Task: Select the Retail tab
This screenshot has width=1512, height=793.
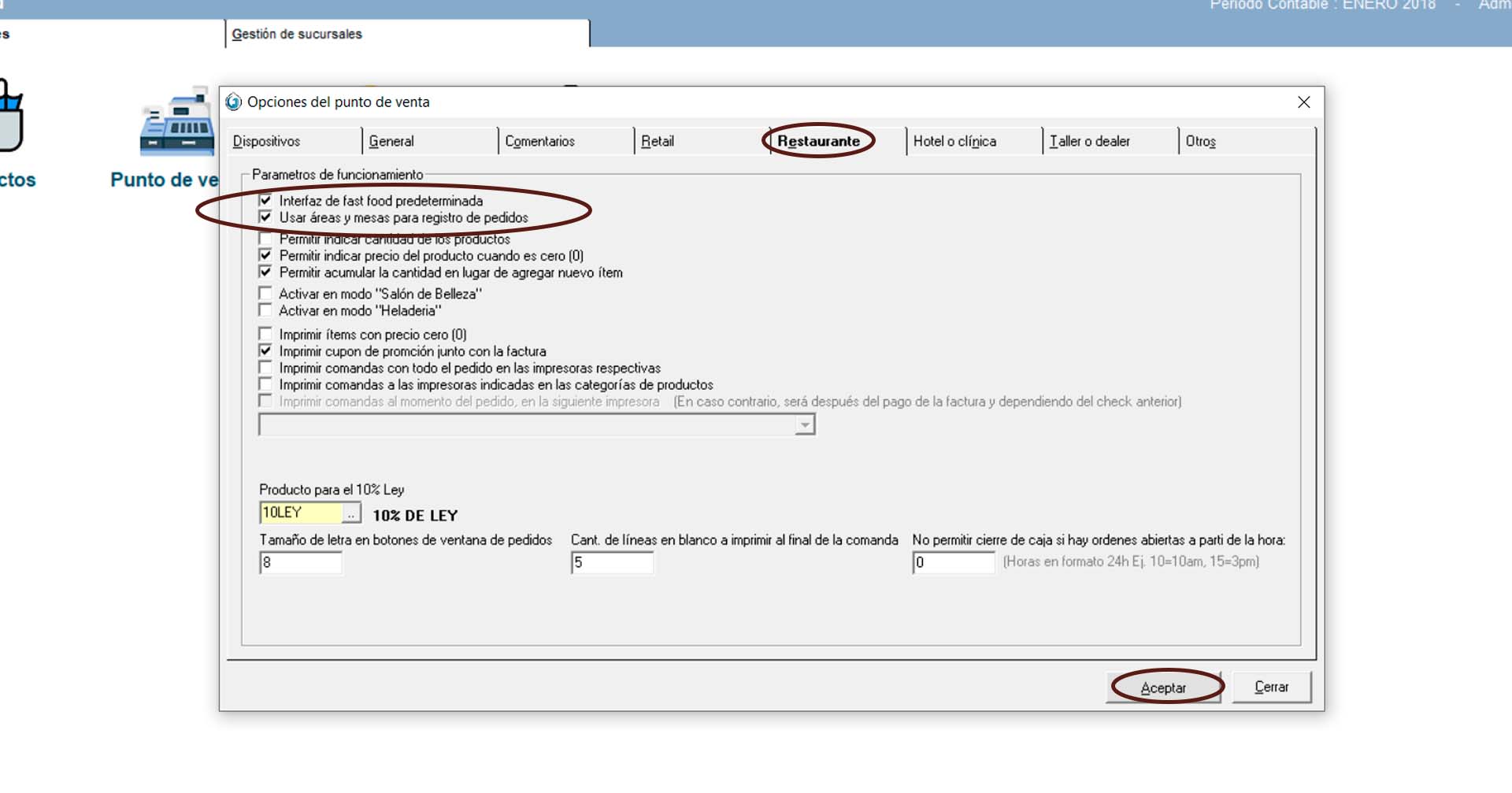Action: tap(658, 142)
